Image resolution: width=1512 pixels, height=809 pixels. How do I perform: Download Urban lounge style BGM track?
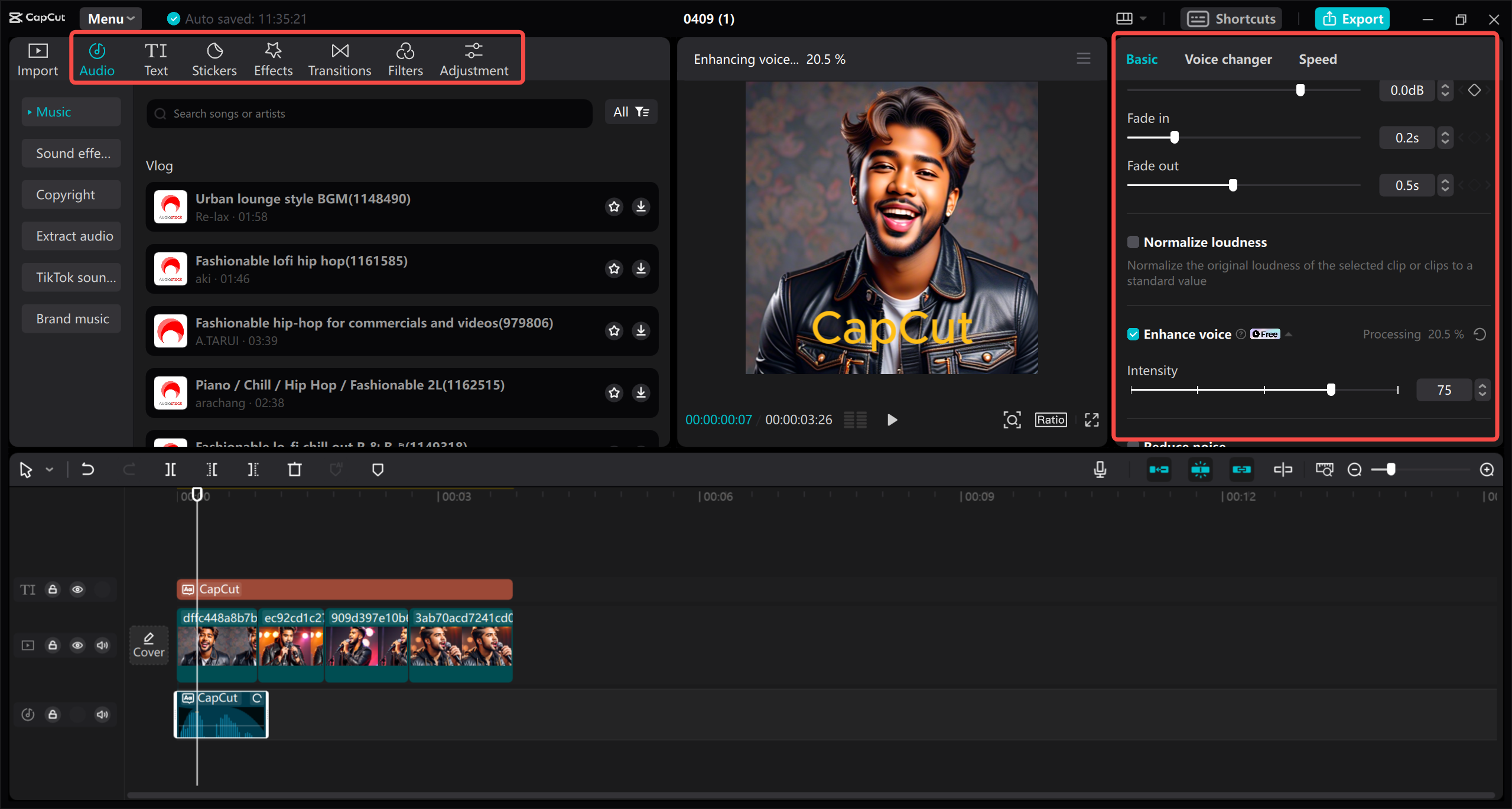tap(640, 207)
